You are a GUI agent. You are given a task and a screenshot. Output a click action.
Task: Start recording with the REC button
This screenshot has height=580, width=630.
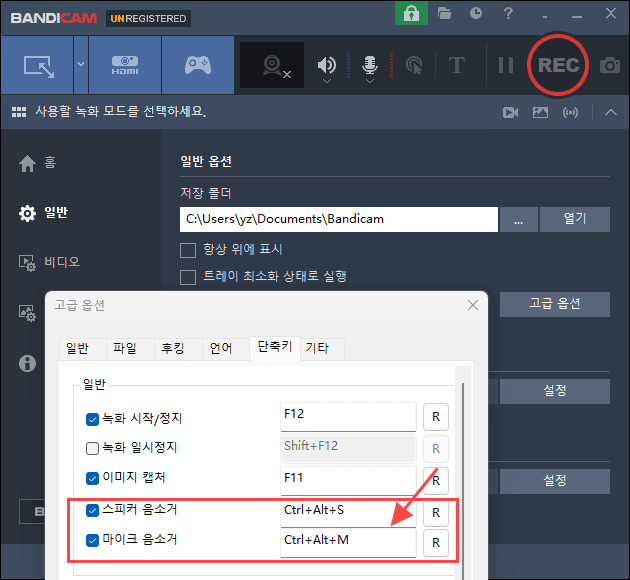[x=558, y=65]
